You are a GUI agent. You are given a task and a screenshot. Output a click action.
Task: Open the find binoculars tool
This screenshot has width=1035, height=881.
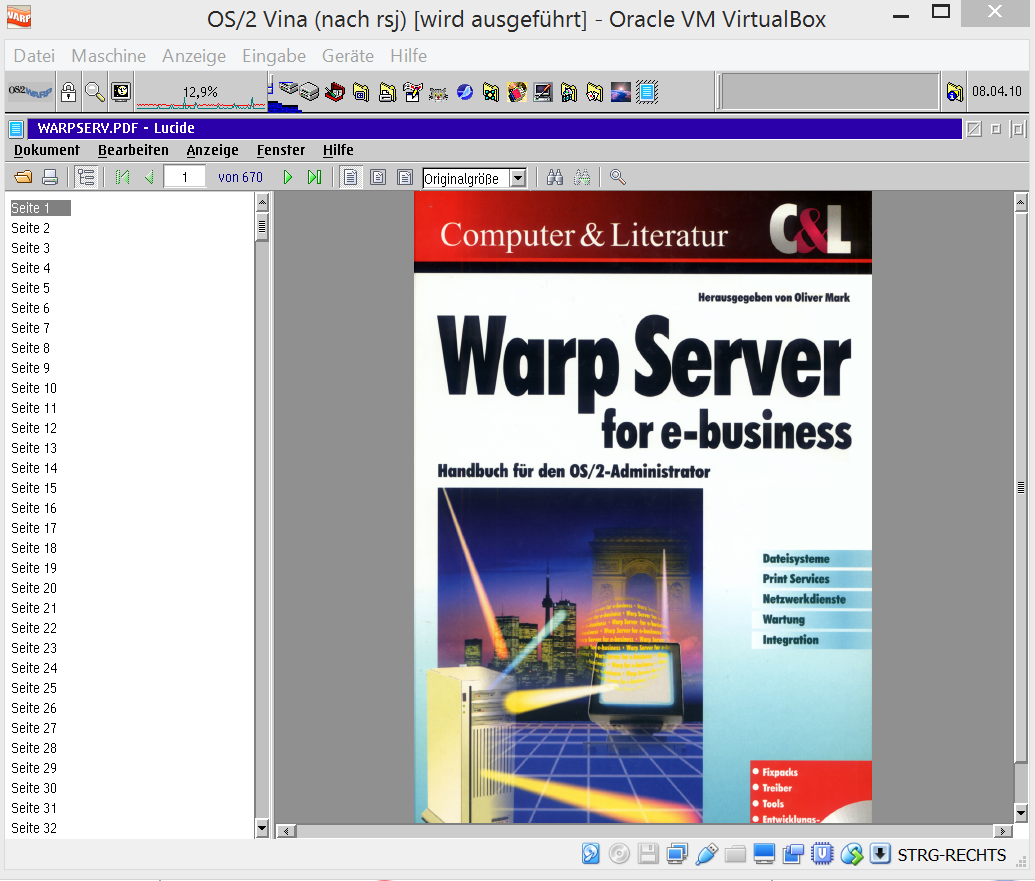click(555, 178)
